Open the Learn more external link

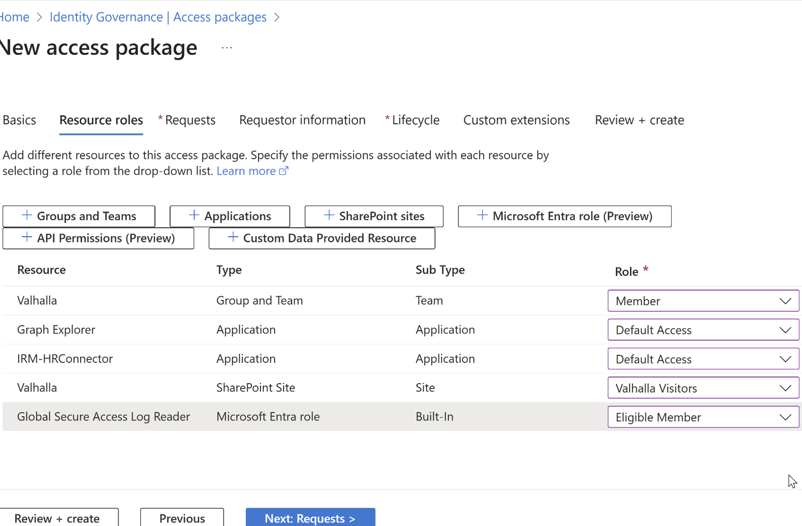point(252,171)
